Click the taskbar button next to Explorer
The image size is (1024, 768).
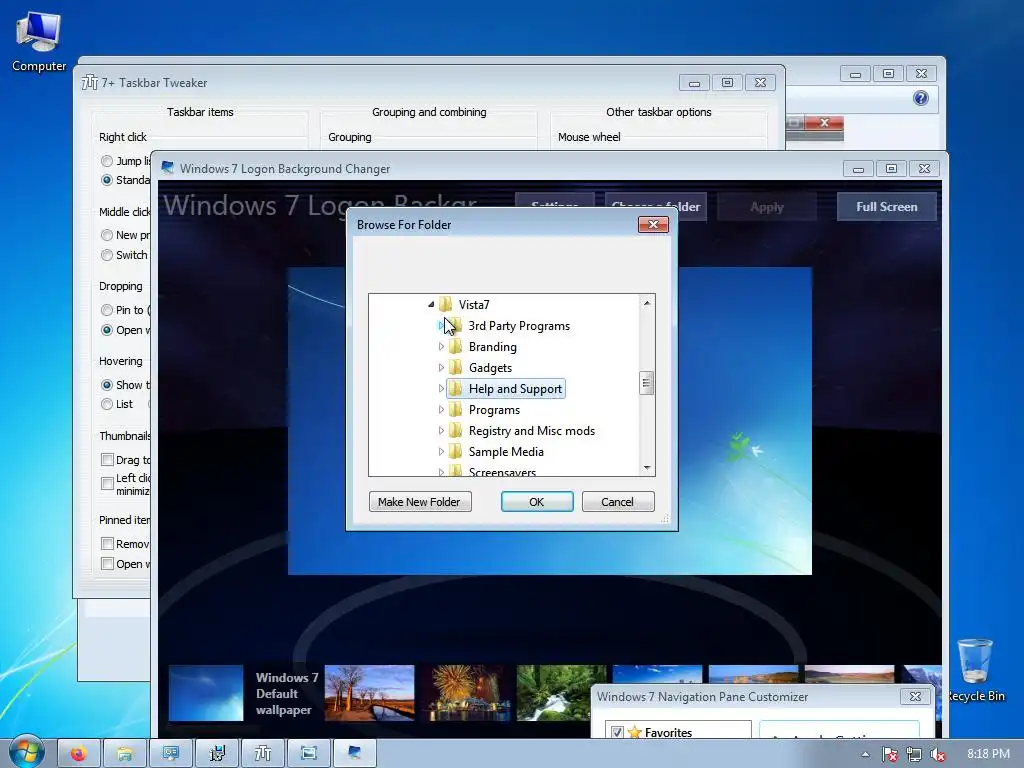coord(170,754)
